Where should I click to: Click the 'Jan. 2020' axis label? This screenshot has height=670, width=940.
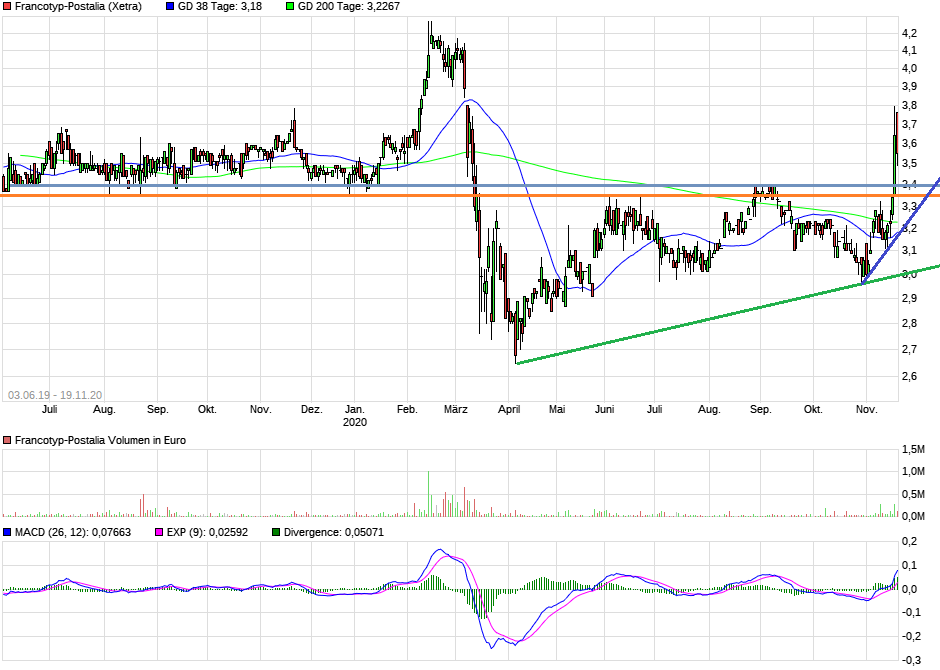(354, 415)
